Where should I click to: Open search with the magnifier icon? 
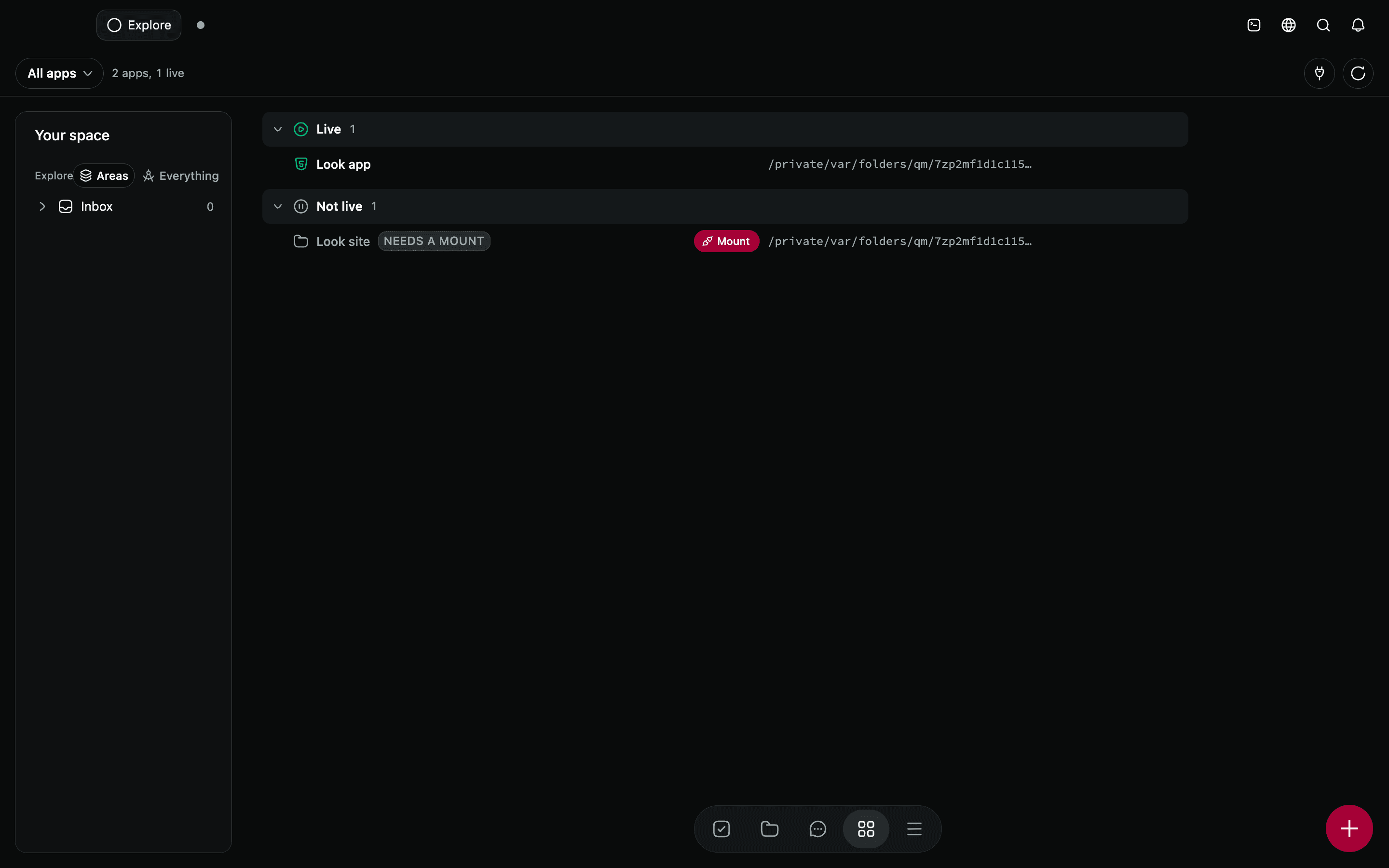point(1323,25)
